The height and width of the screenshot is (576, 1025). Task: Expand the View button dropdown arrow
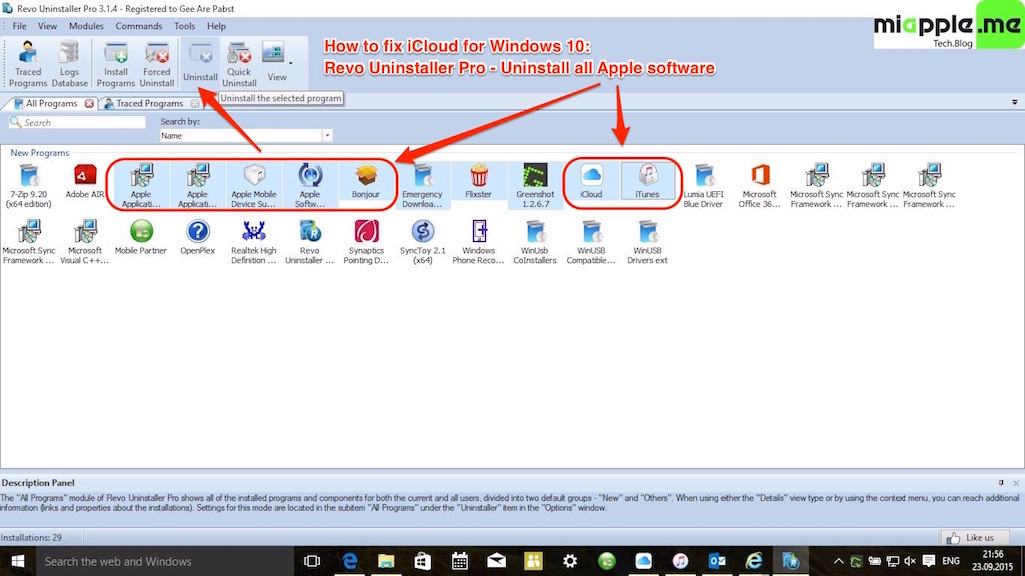click(291, 62)
